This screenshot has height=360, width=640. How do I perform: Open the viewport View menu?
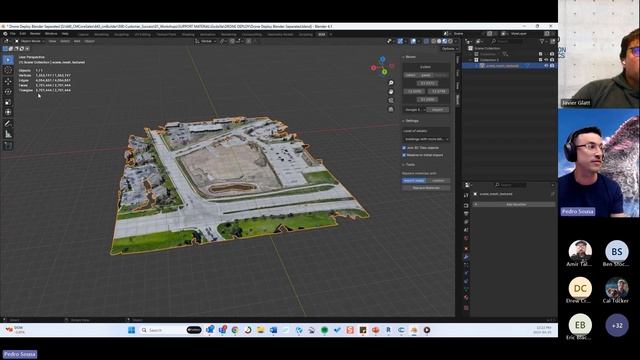52,41
